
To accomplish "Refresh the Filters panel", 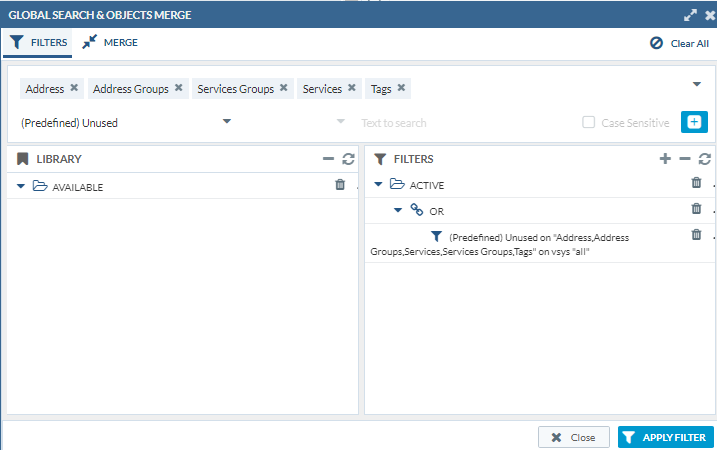I will [x=705, y=159].
